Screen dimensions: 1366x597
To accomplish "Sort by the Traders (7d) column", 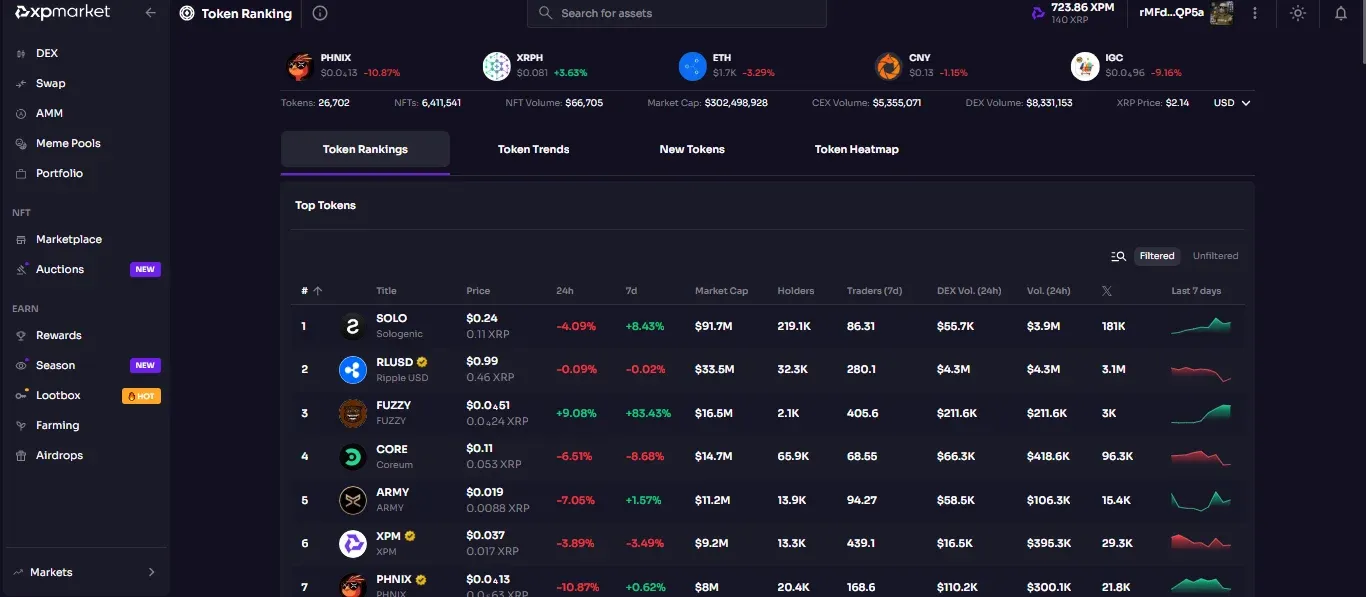I will click(x=874, y=291).
